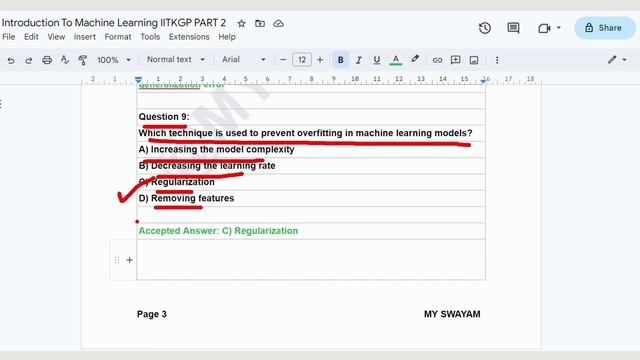Open the Insert menu
The height and width of the screenshot is (360, 640).
84,37
